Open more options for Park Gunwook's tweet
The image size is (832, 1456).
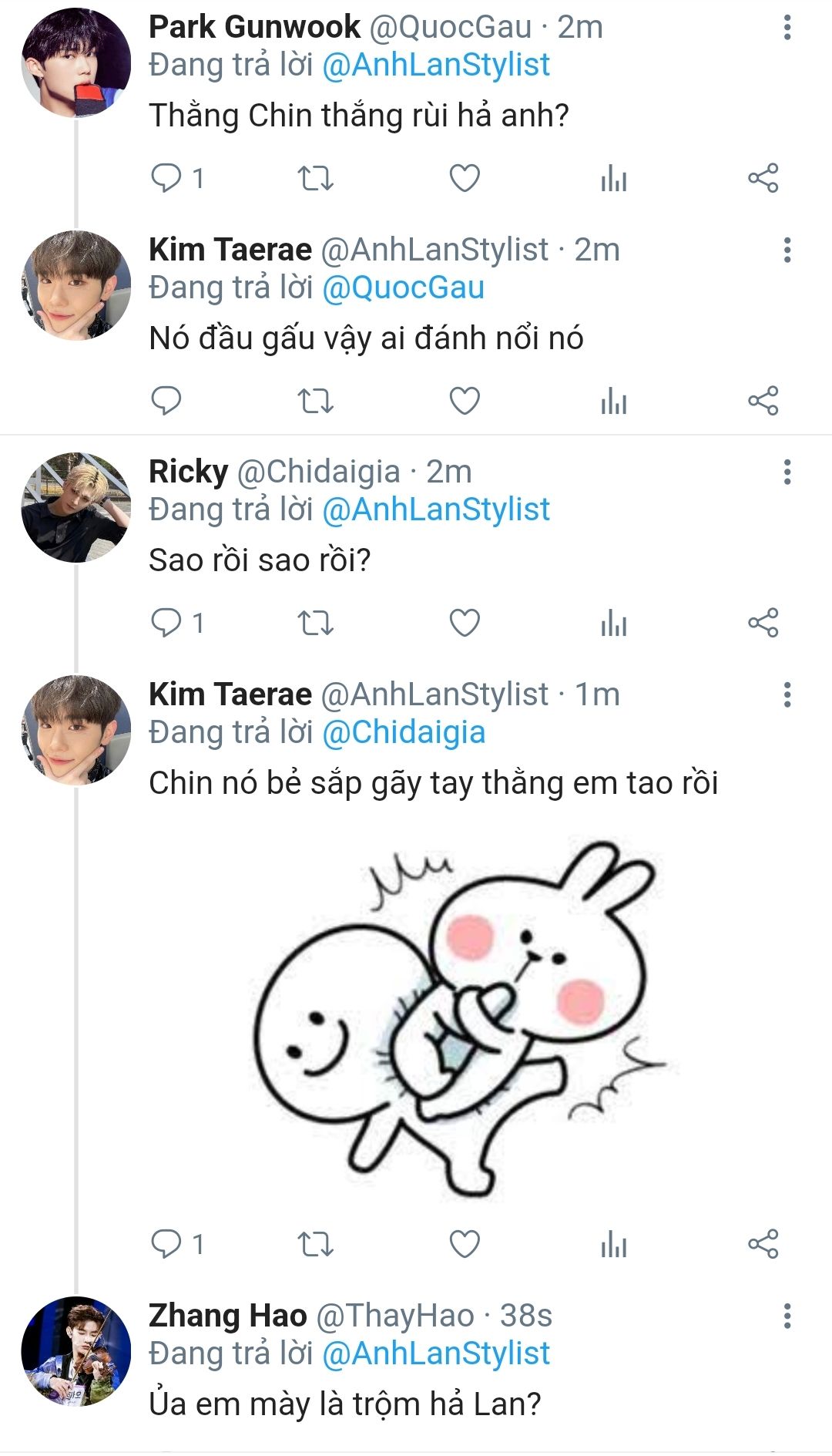[x=787, y=28]
